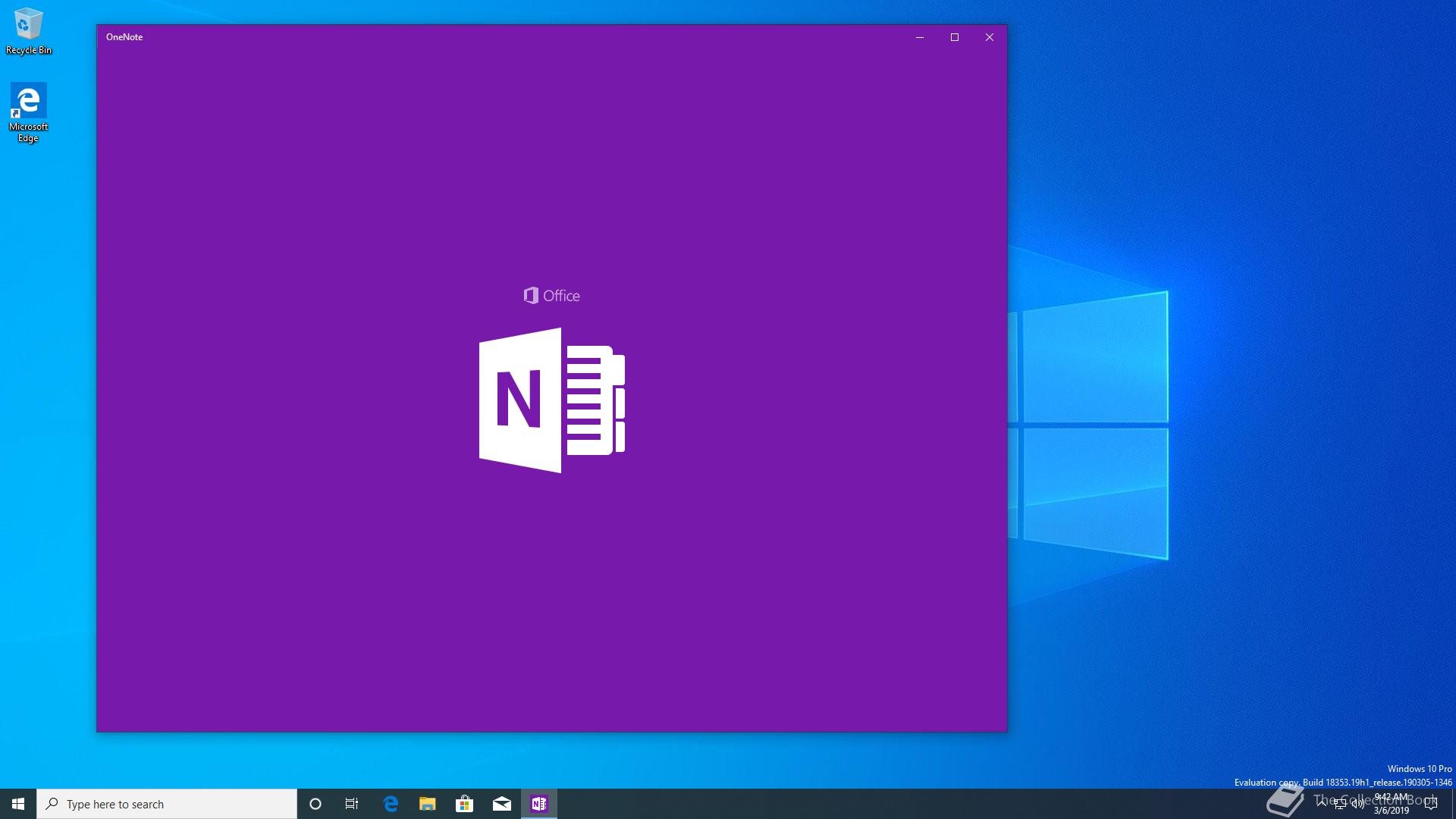Screen dimensions: 1456x819
Task: Open the Action Center notifications icon
Action: coord(1431,804)
